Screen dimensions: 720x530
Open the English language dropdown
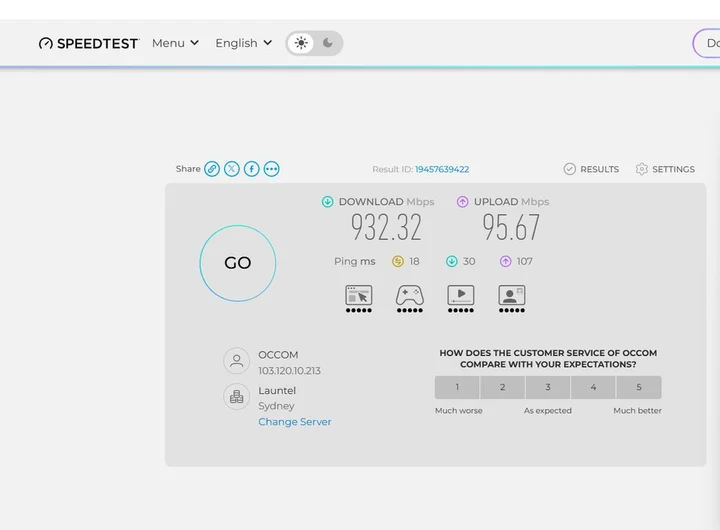[244, 43]
